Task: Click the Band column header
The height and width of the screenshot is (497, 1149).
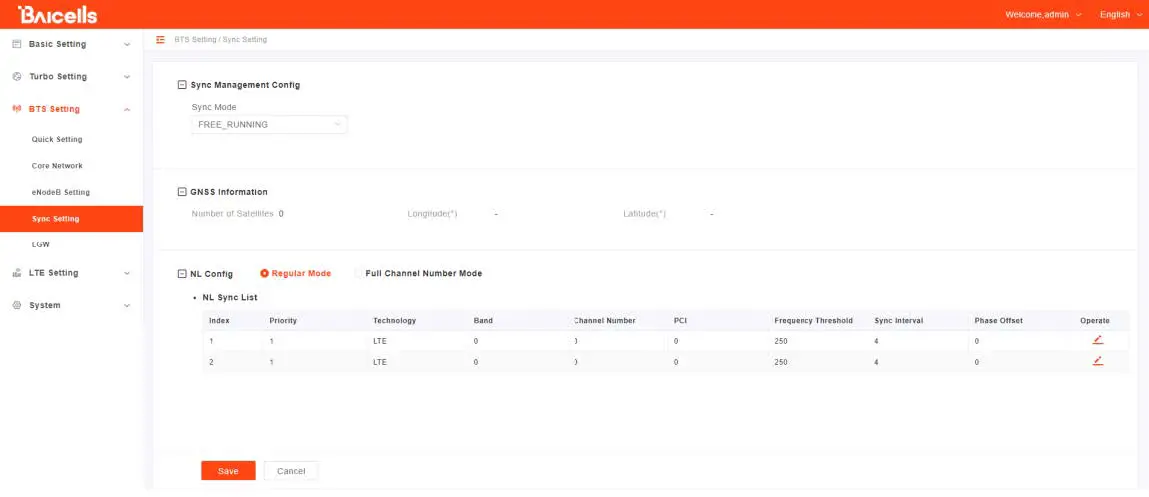Action: 483,320
